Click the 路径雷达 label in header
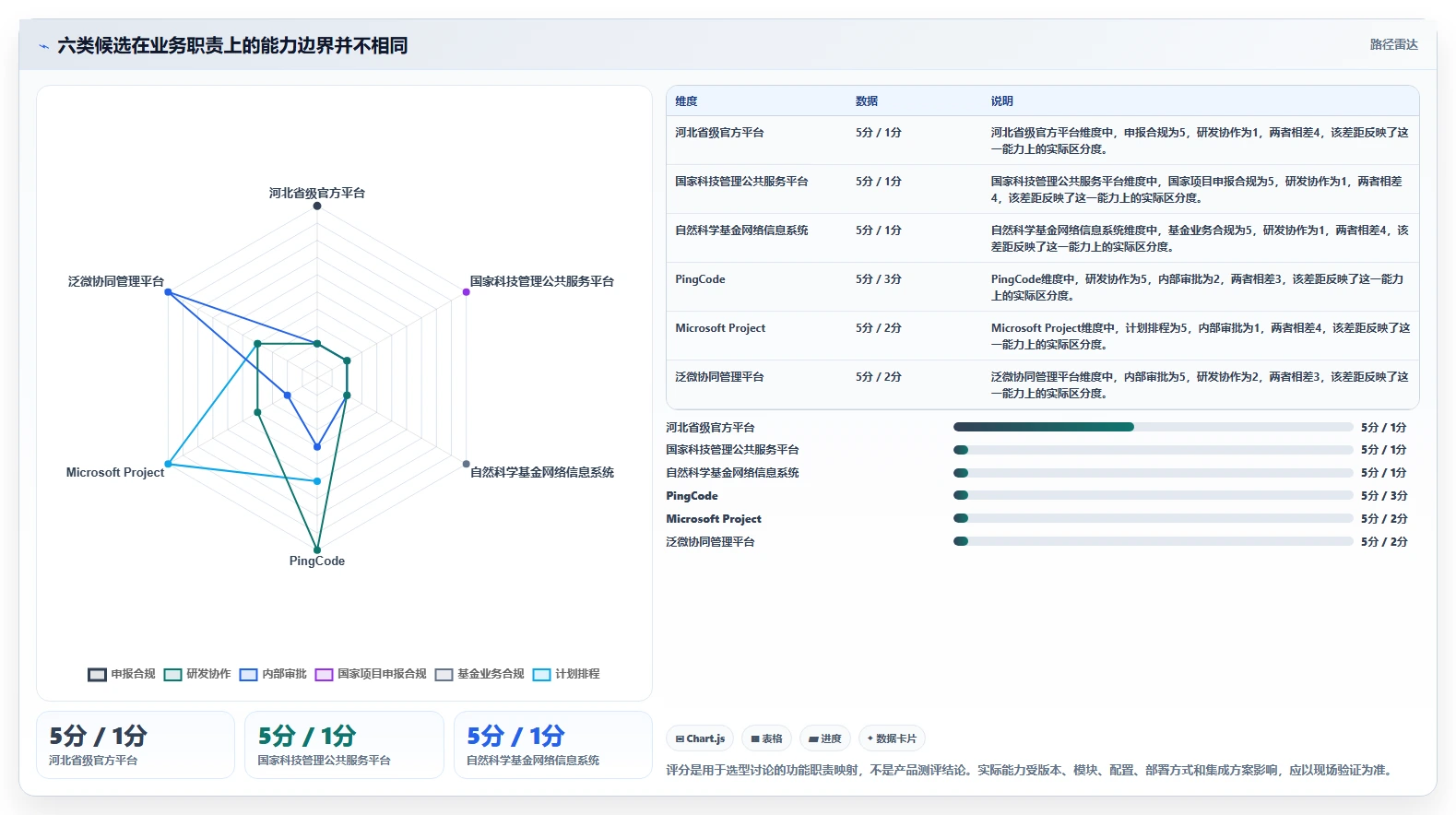Screen dimensions: 1456x815 pyautogui.click(x=1393, y=44)
